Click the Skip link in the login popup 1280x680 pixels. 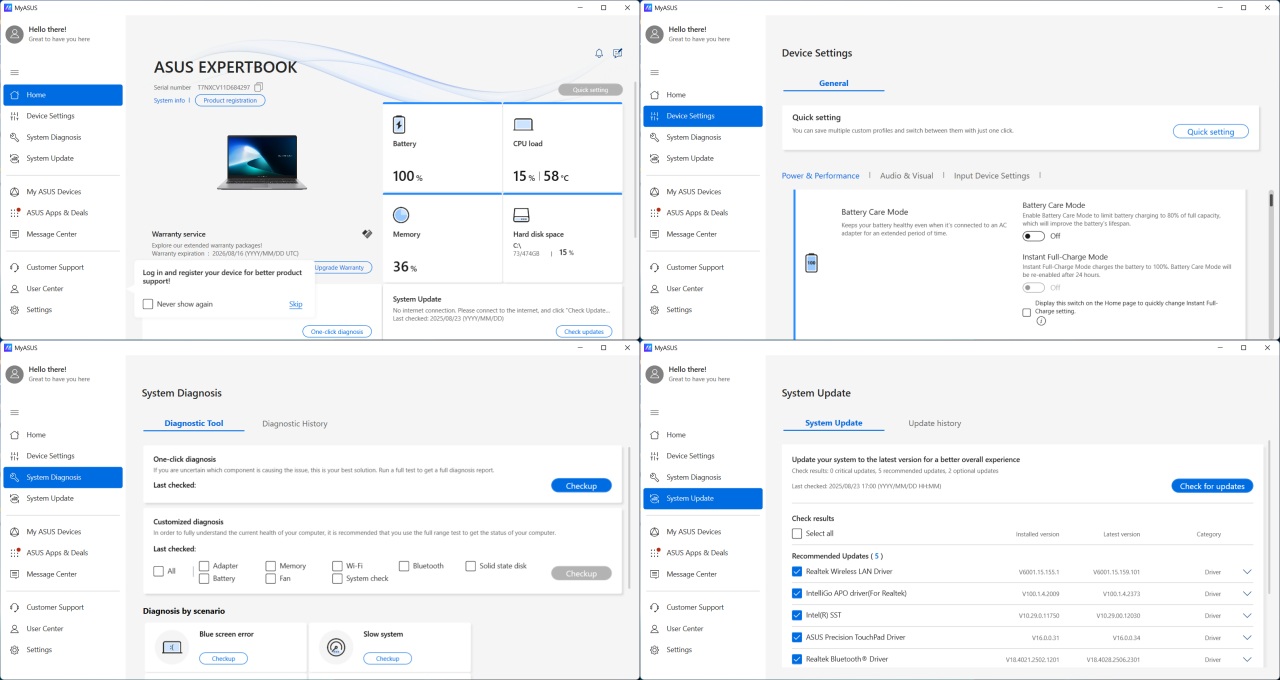[295, 304]
